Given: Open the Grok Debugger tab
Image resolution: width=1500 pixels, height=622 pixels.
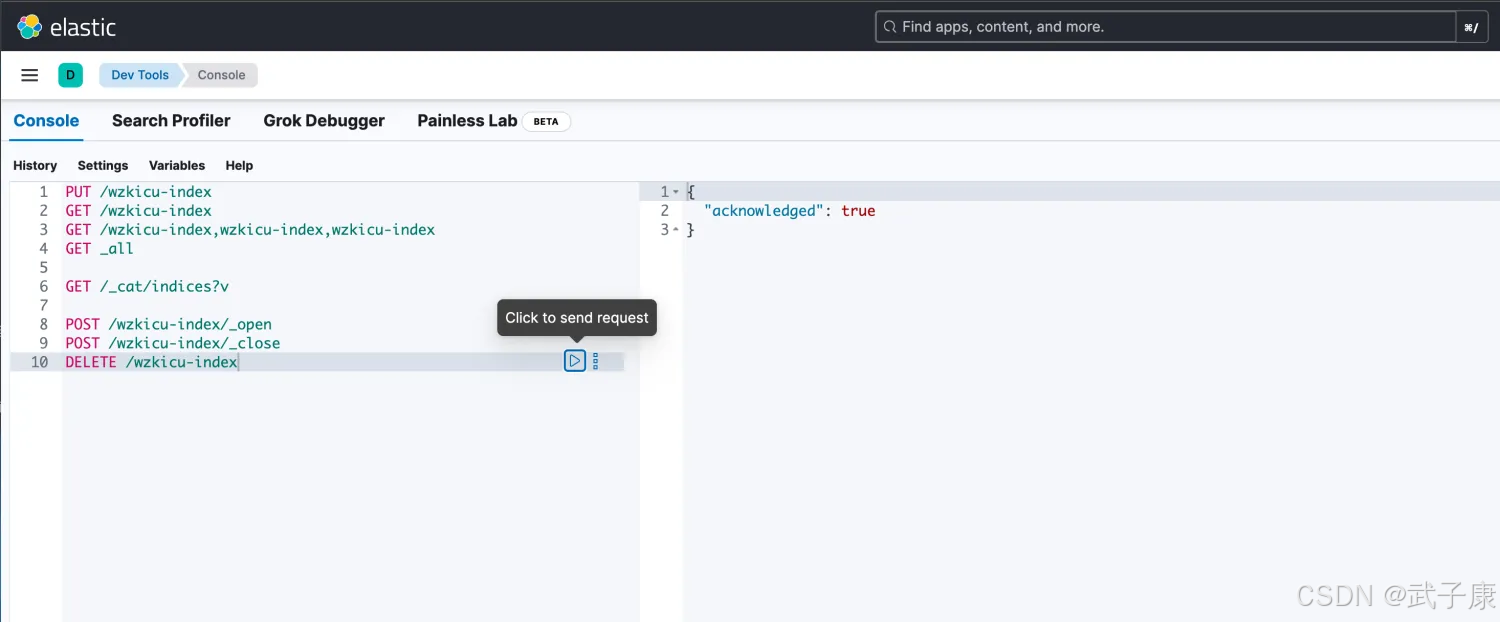Looking at the screenshot, I should 324,121.
